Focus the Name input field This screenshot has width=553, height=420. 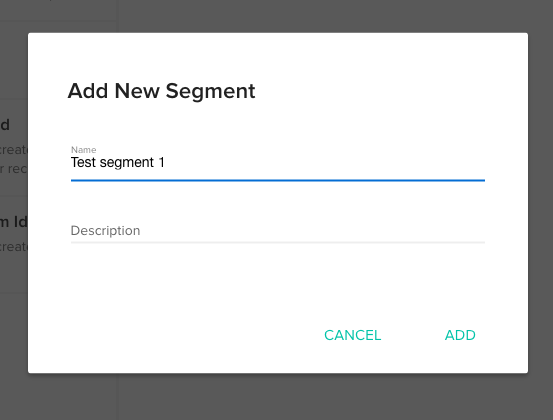pos(278,163)
